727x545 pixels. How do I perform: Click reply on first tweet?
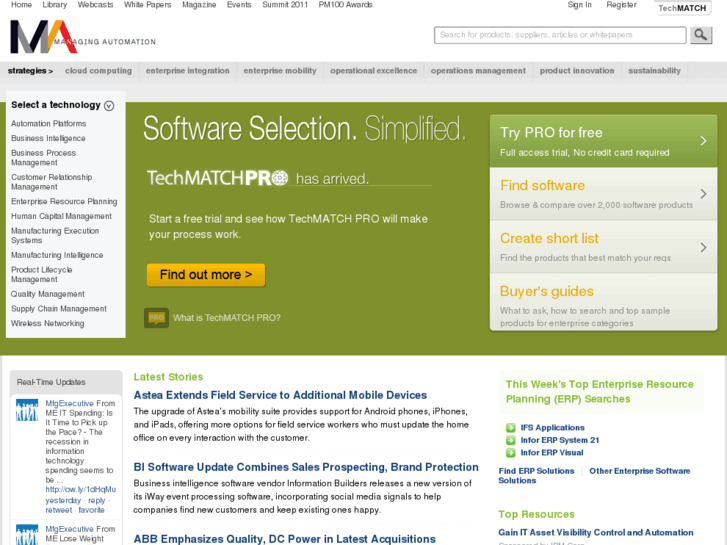(96, 500)
